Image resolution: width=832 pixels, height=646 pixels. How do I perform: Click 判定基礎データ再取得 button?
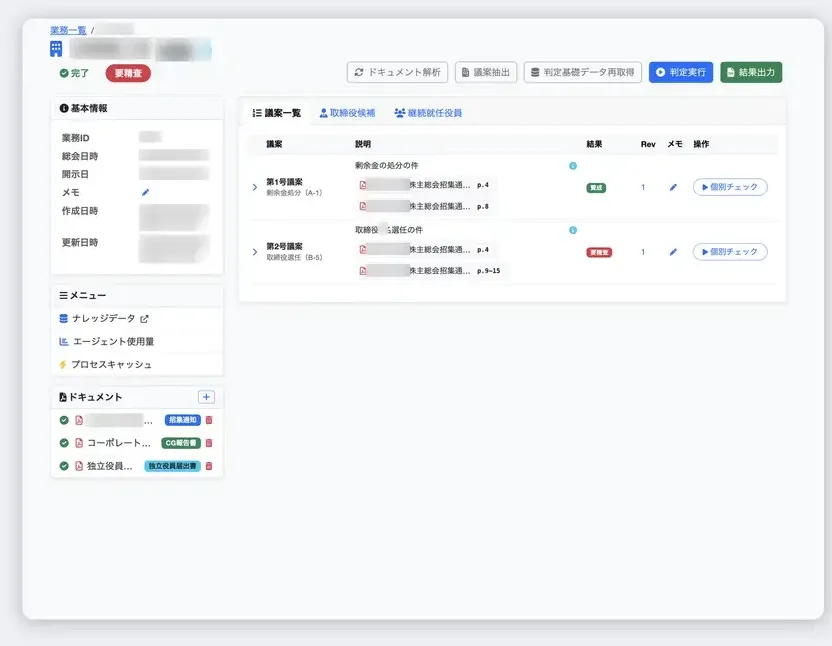[583, 72]
